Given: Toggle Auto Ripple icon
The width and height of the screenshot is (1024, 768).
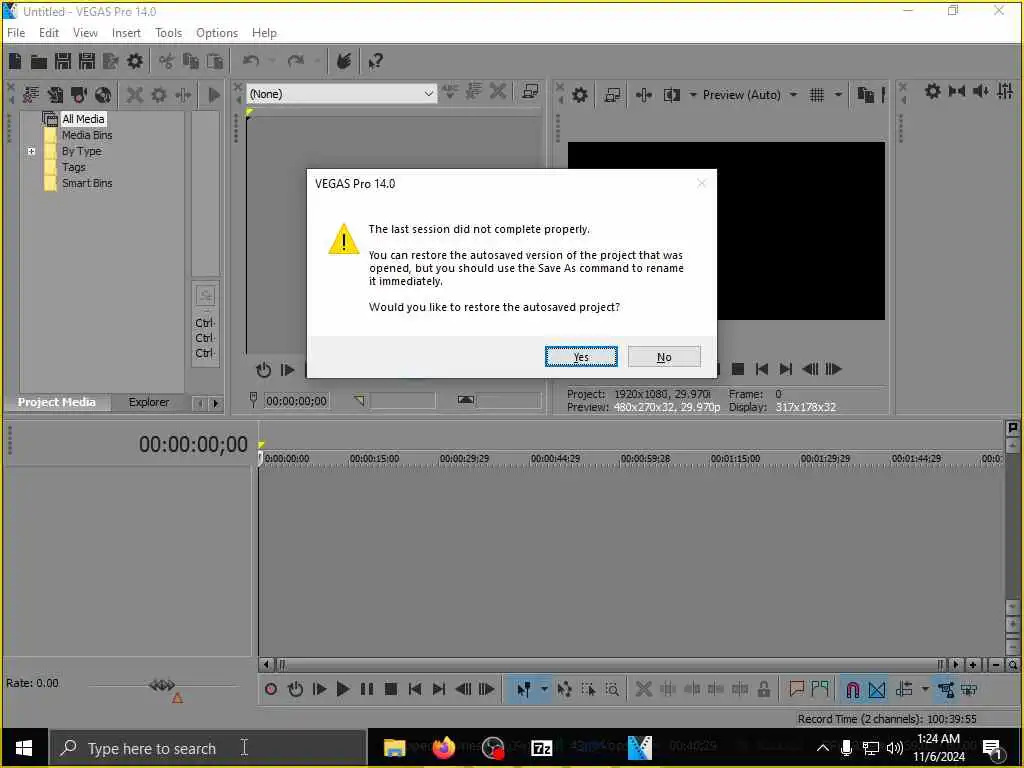Looking at the screenshot, I should click(904, 689).
